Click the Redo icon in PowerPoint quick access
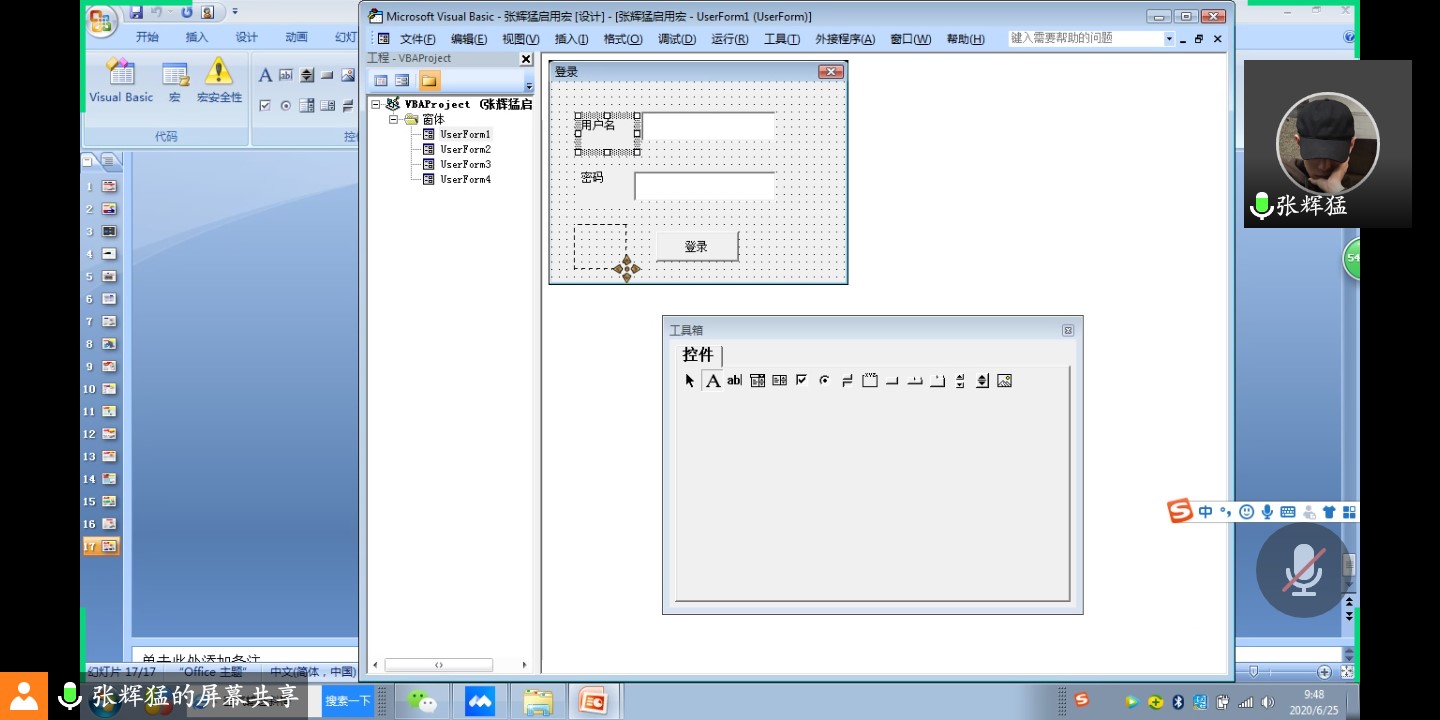This screenshot has width=1440, height=720. pos(186,13)
